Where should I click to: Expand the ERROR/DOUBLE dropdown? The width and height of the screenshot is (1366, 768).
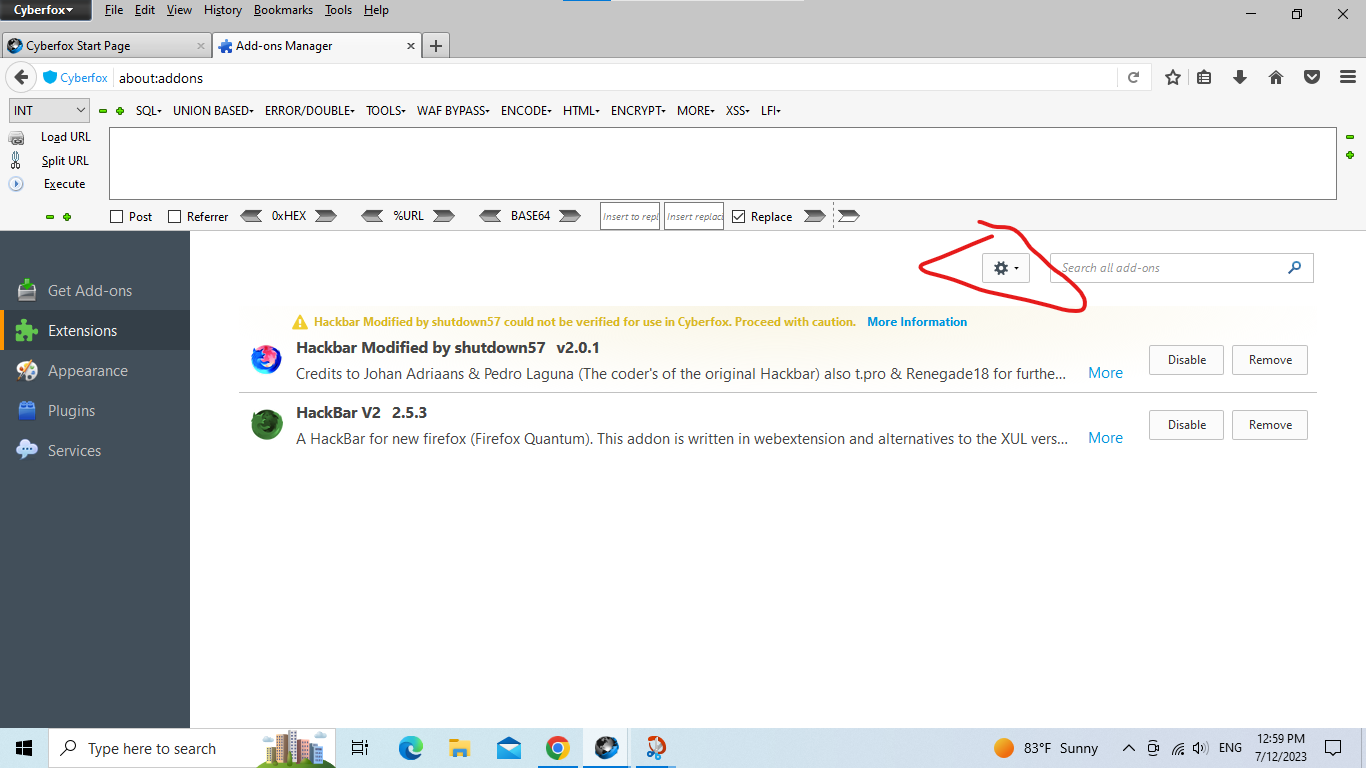pos(309,111)
